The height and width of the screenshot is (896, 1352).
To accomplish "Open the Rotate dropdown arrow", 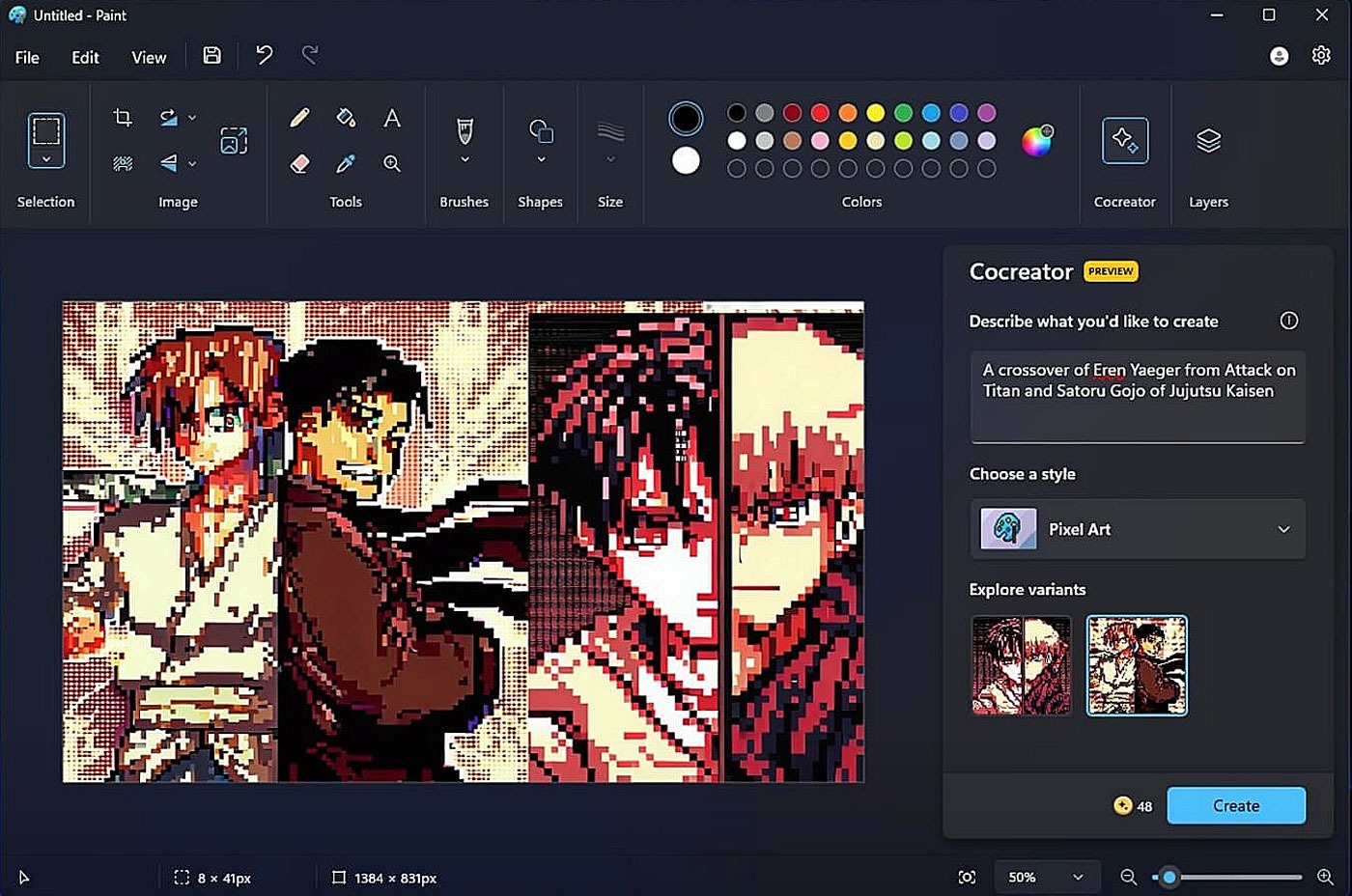I will point(192,118).
